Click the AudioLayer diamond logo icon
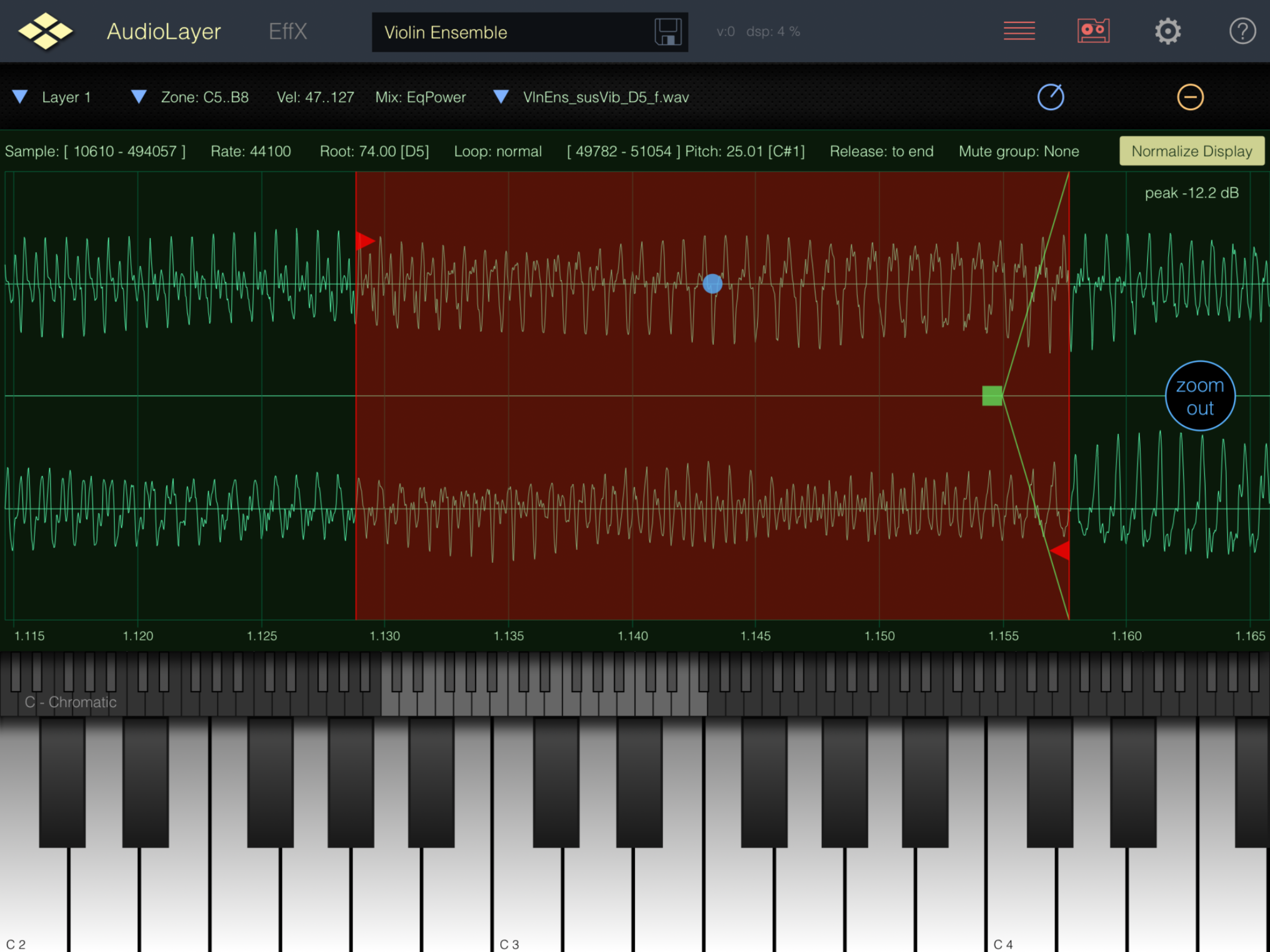This screenshot has height=952, width=1270. pyautogui.click(x=46, y=31)
